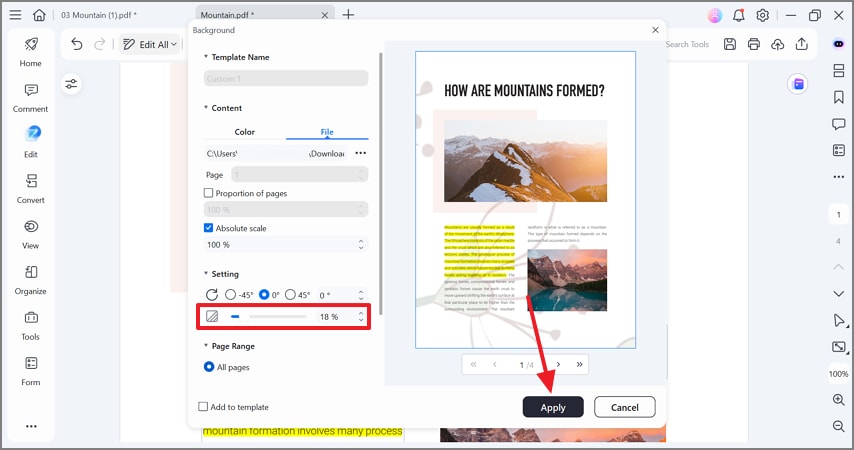Go to next preview page

click(x=558, y=364)
